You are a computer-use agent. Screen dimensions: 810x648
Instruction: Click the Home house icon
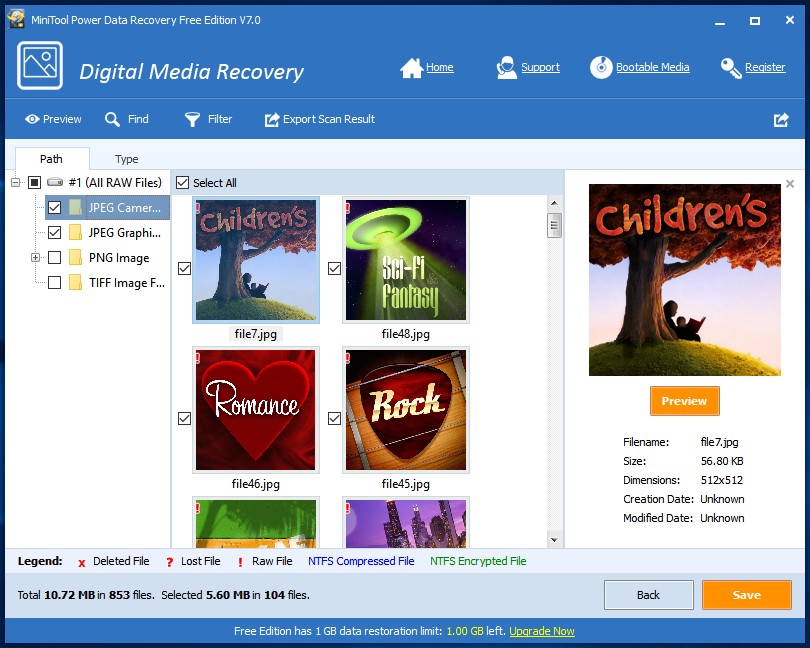coord(411,68)
